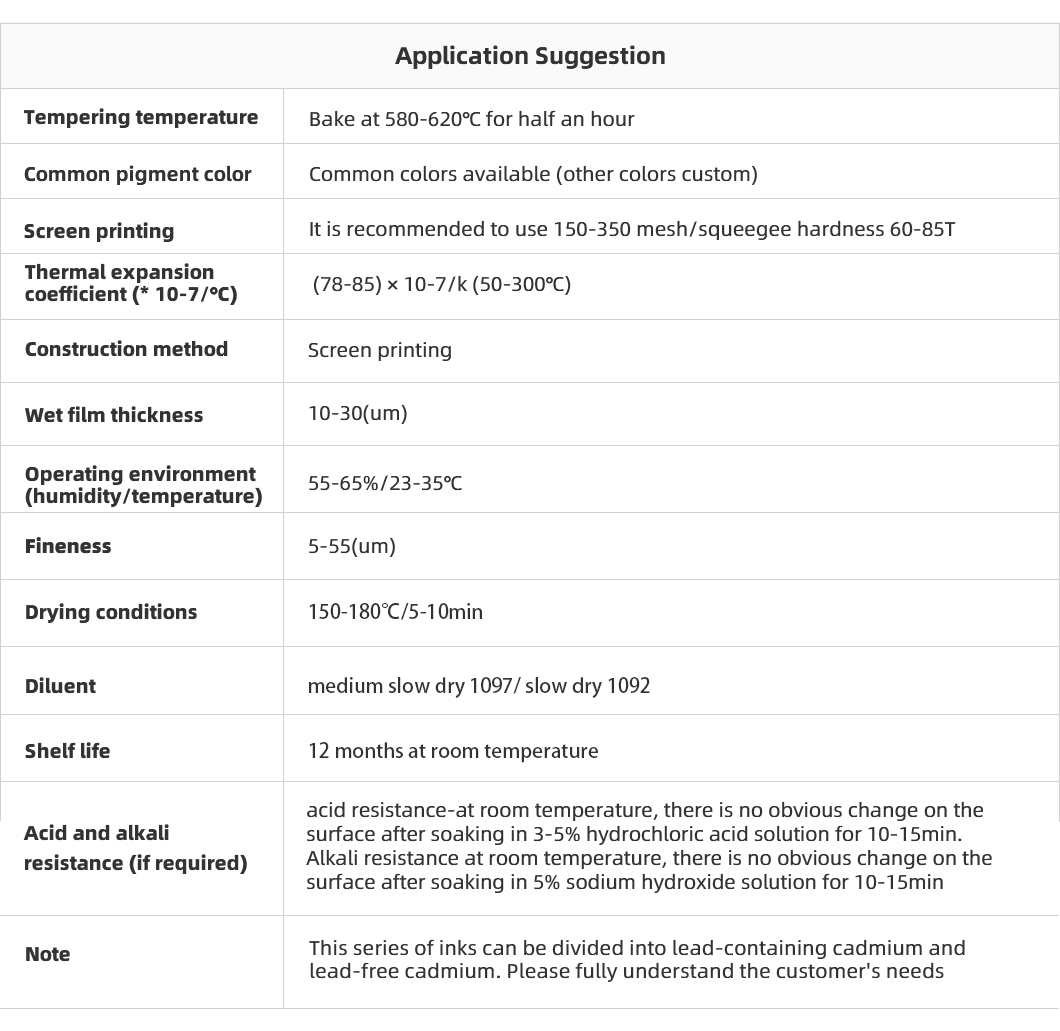Click the Operating environment label

(143, 485)
